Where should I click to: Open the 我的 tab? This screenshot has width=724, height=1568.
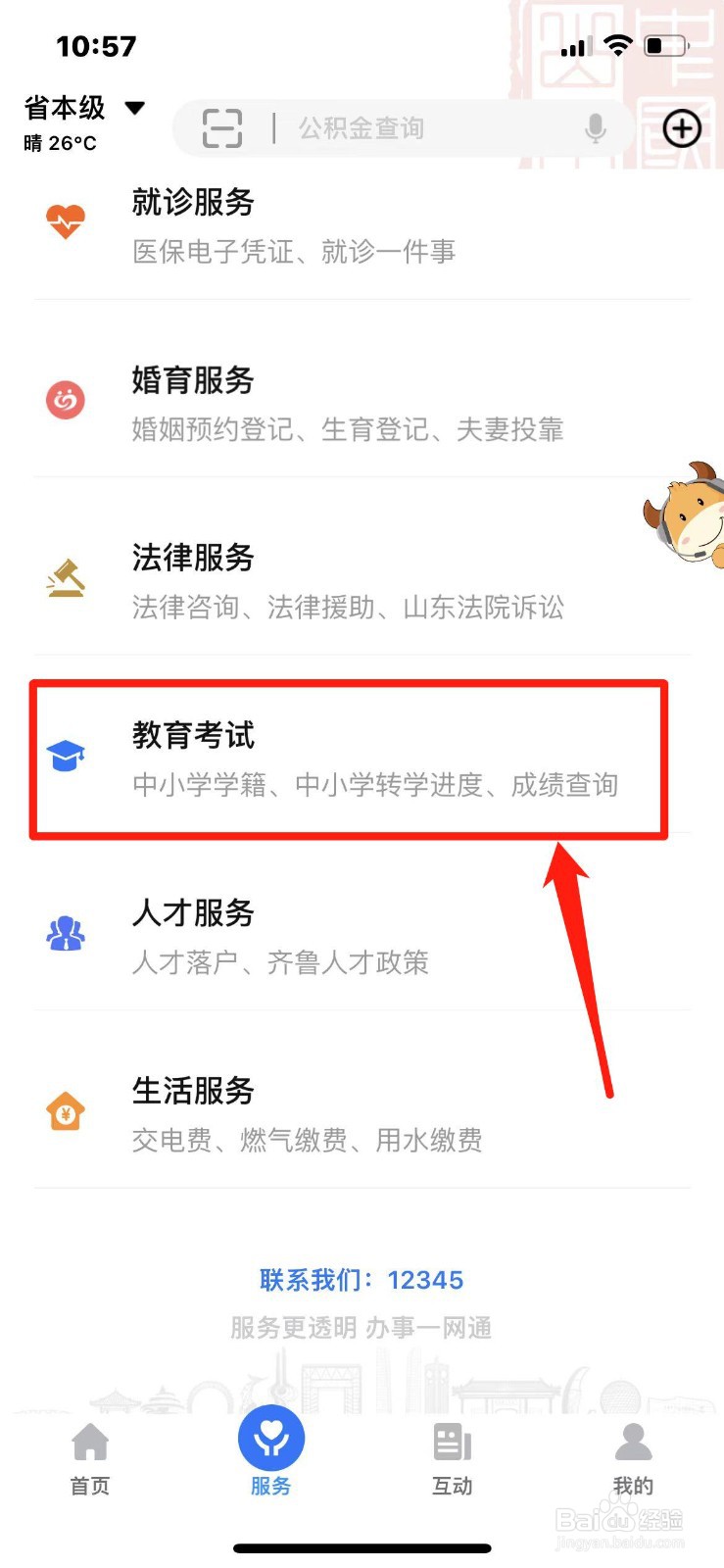tap(633, 1458)
